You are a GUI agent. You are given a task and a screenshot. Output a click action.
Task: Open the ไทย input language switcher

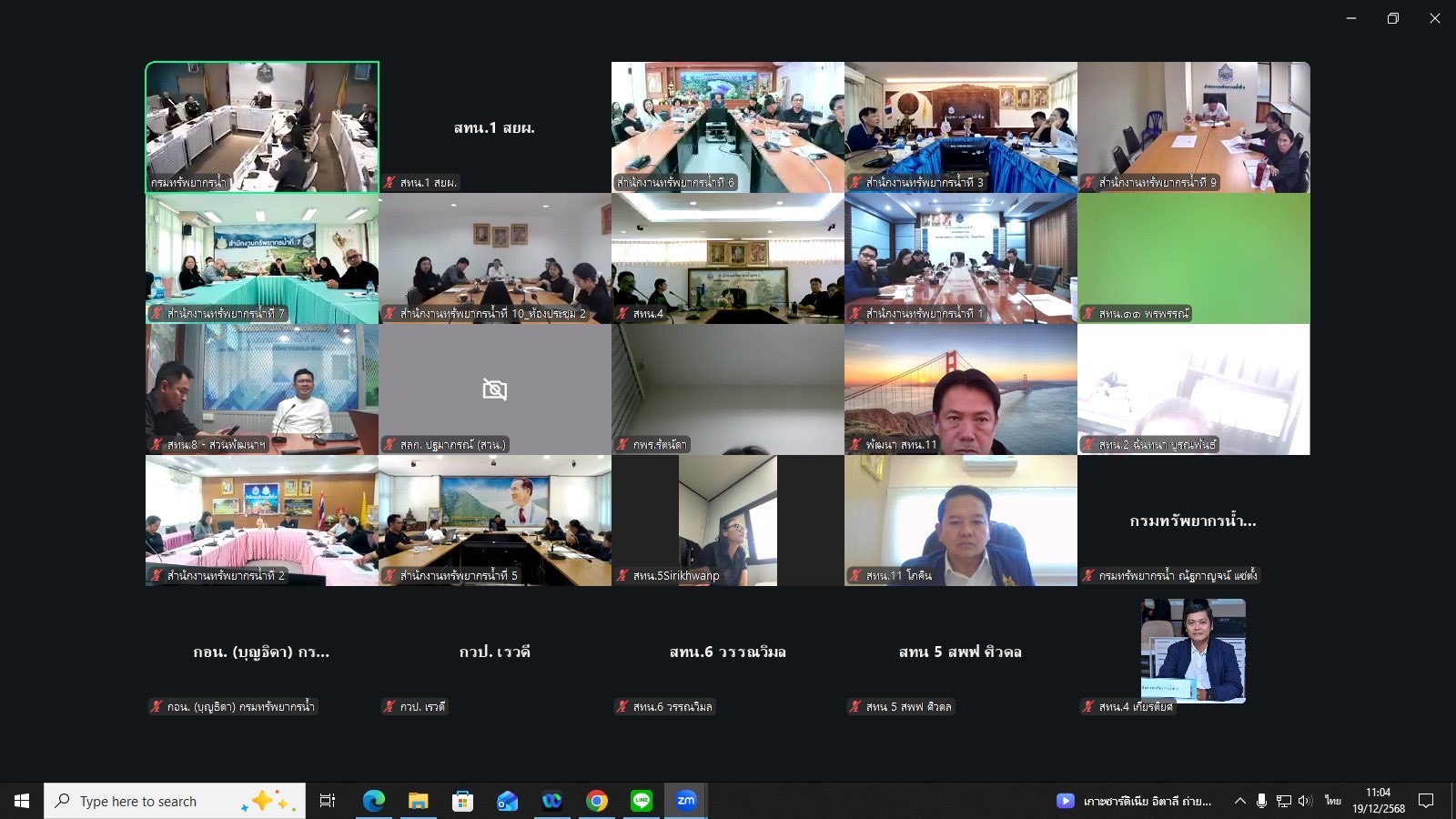pos(1332,801)
